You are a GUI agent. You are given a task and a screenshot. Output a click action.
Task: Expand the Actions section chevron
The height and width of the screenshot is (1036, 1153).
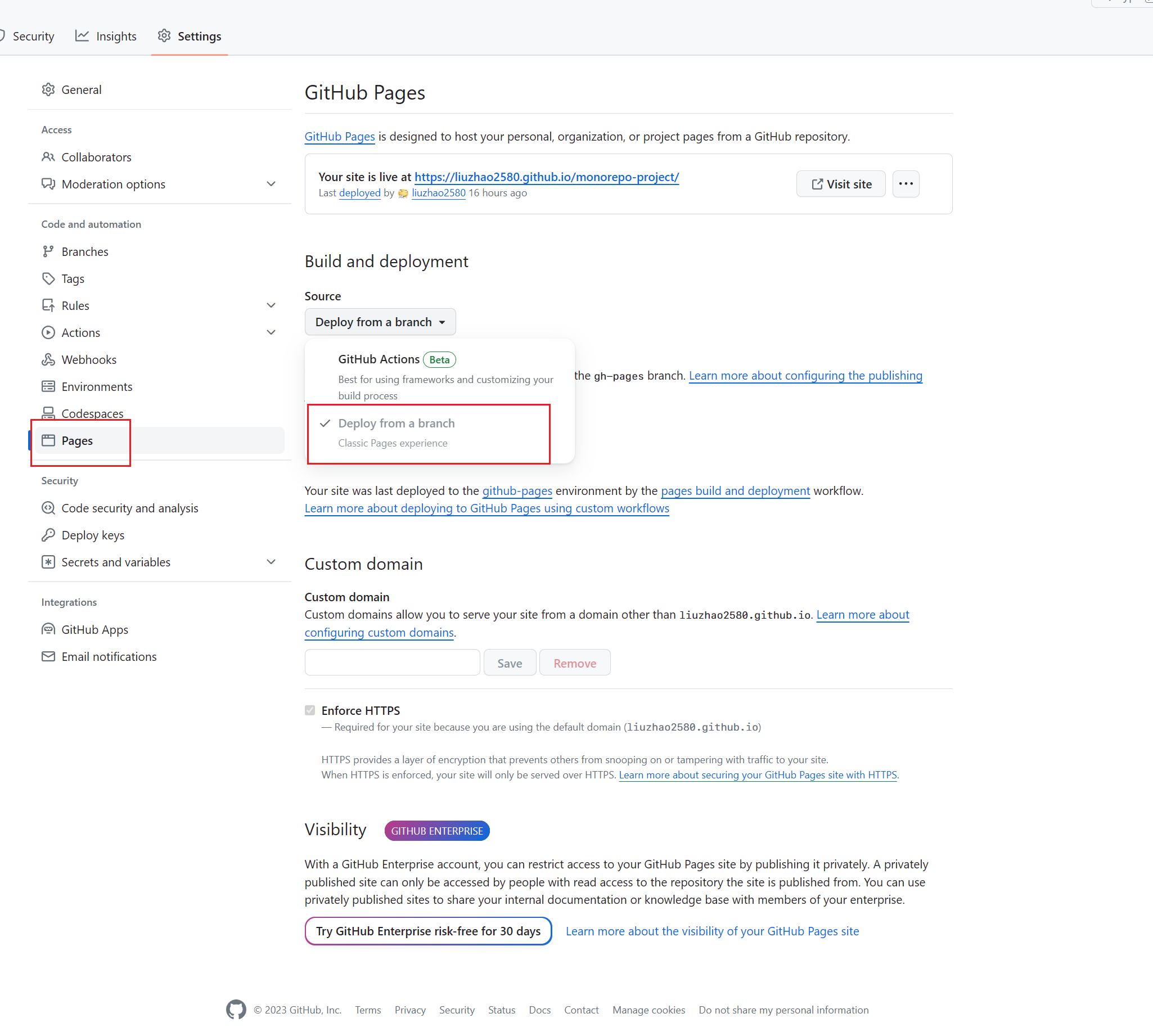[x=271, y=332]
